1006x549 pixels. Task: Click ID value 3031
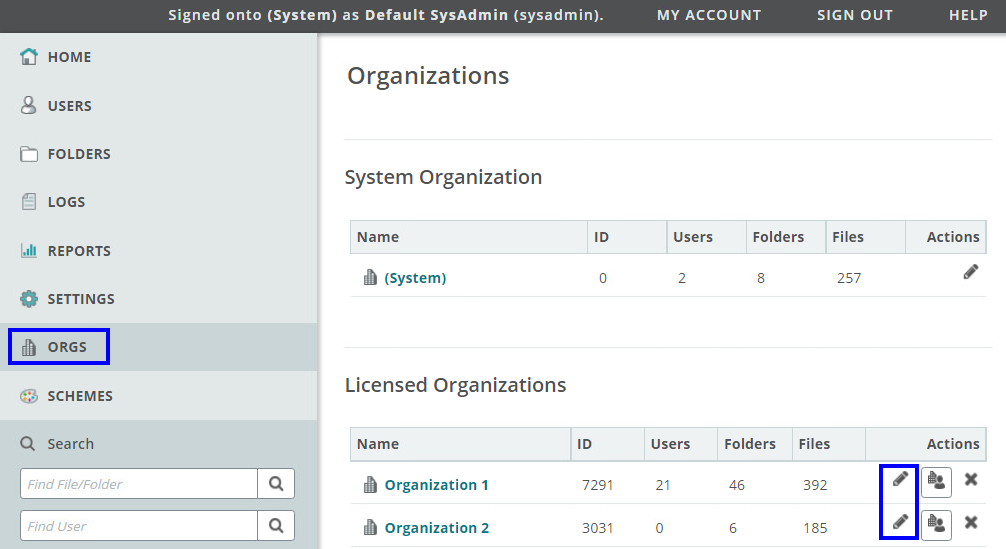[x=597, y=528]
